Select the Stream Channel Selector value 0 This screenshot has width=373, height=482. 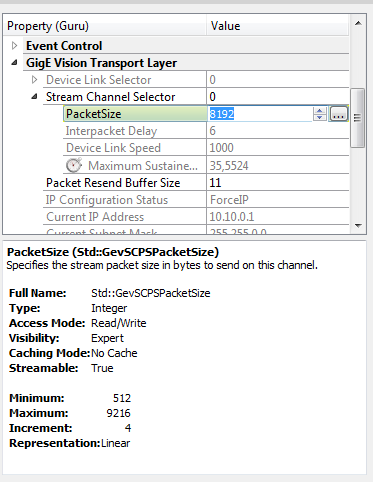click(x=212, y=97)
